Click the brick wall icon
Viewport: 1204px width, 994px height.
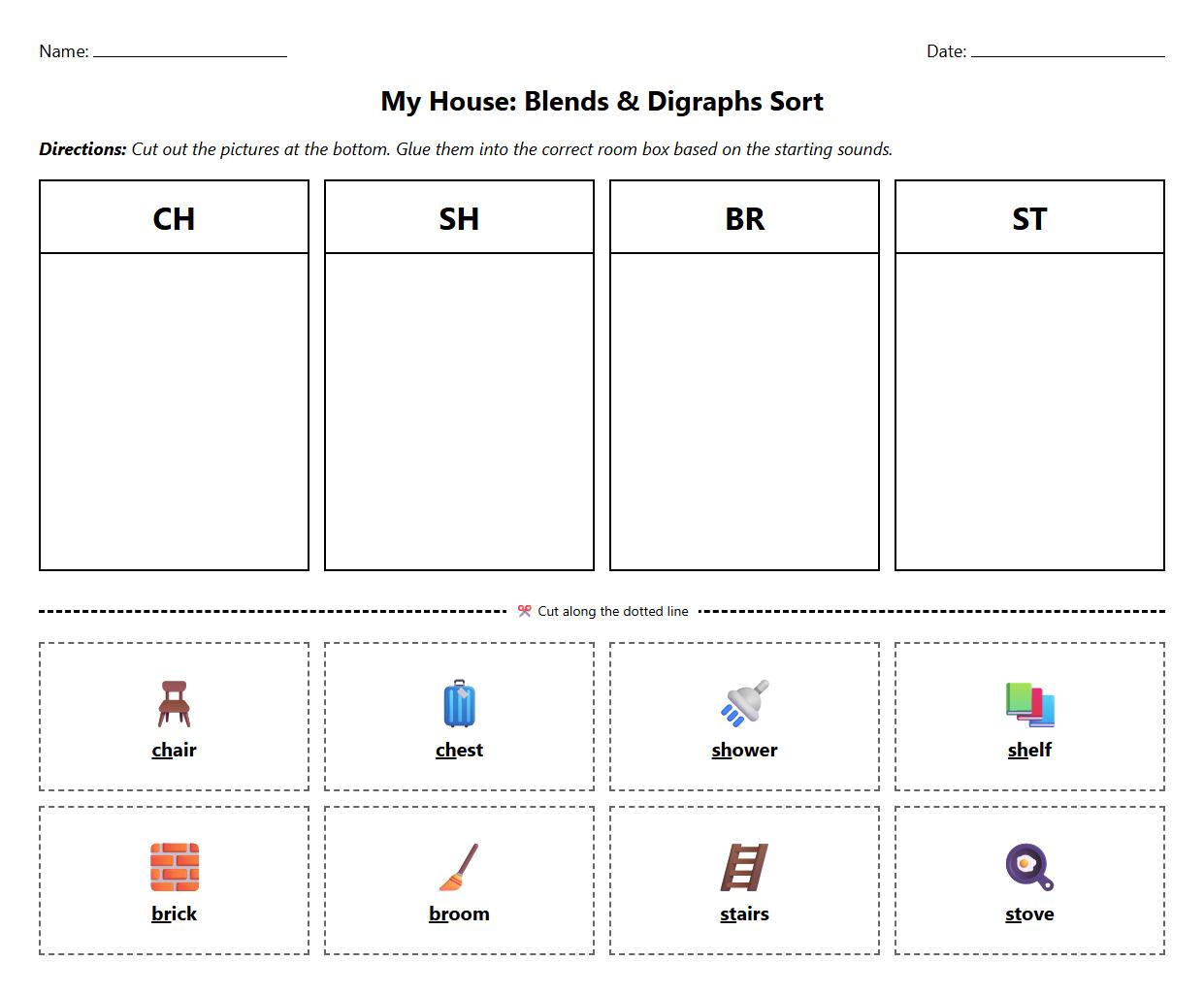point(174,864)
